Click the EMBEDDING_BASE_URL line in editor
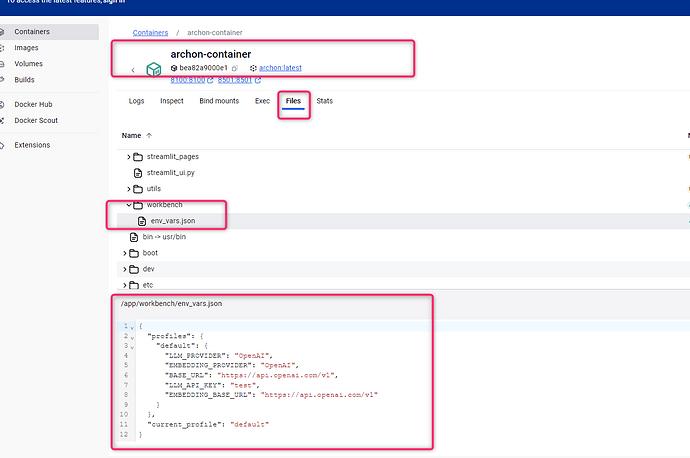This screenshot has width=690, height=458. pyautogui.click(x=272, y=395)
